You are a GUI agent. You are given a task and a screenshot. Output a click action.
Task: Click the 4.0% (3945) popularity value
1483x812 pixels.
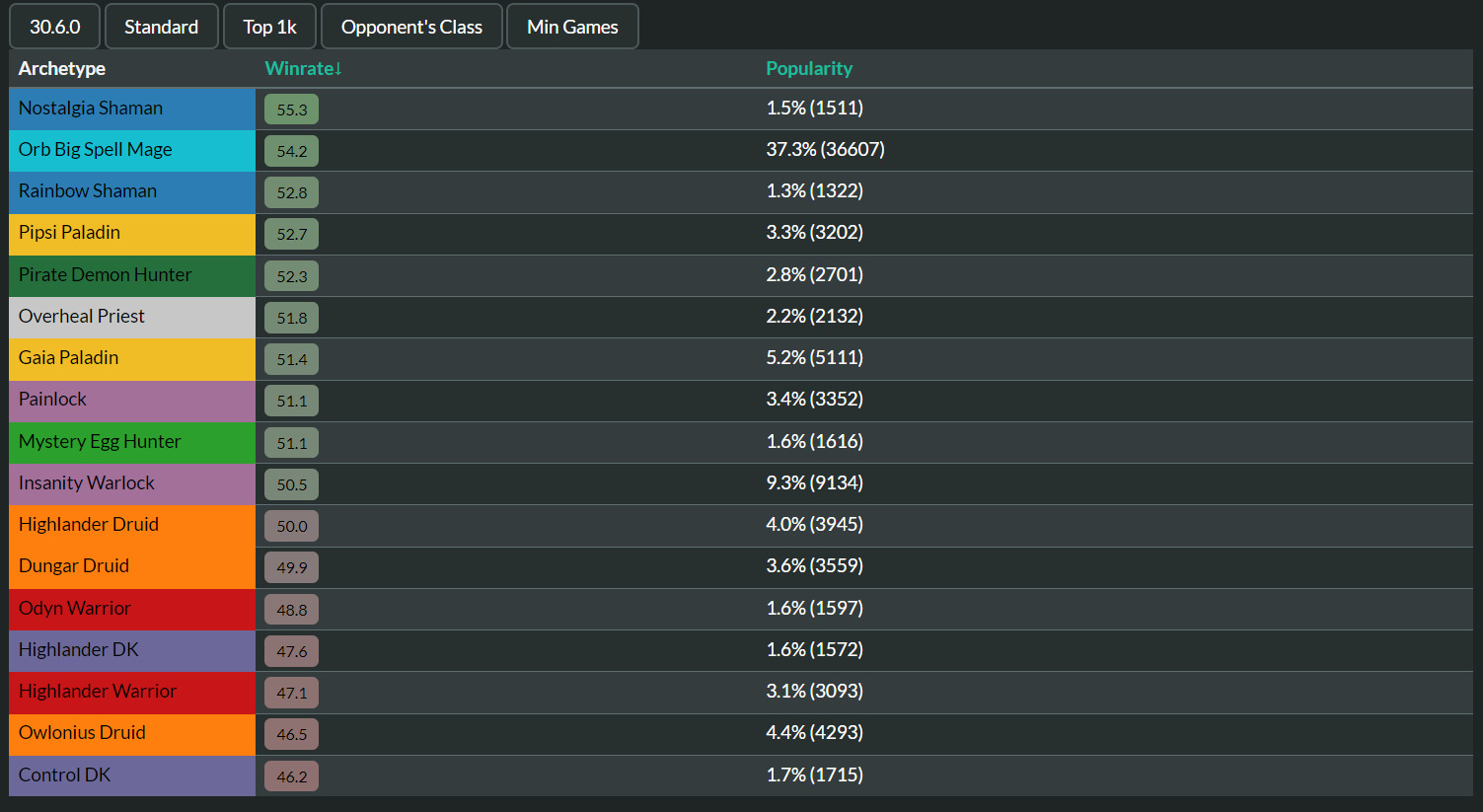[x=815, y=524]
